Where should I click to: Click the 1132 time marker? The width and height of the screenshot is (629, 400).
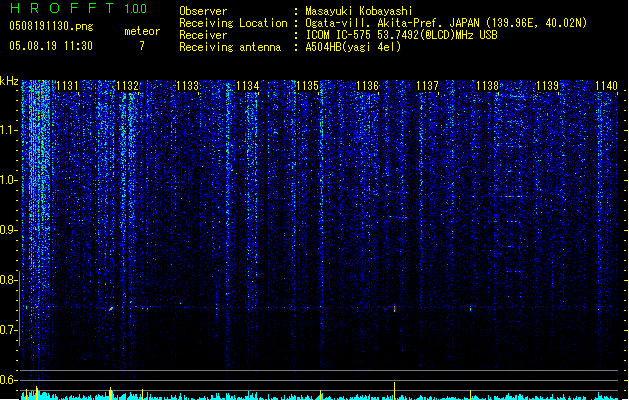127,86
